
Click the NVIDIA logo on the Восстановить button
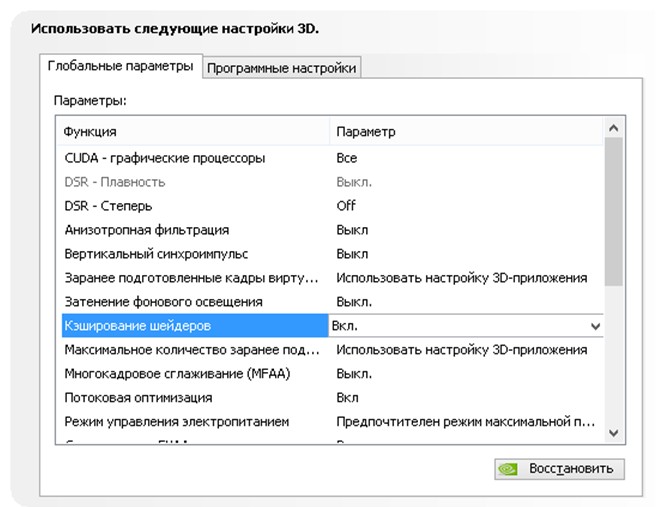[x=509, y=468]
